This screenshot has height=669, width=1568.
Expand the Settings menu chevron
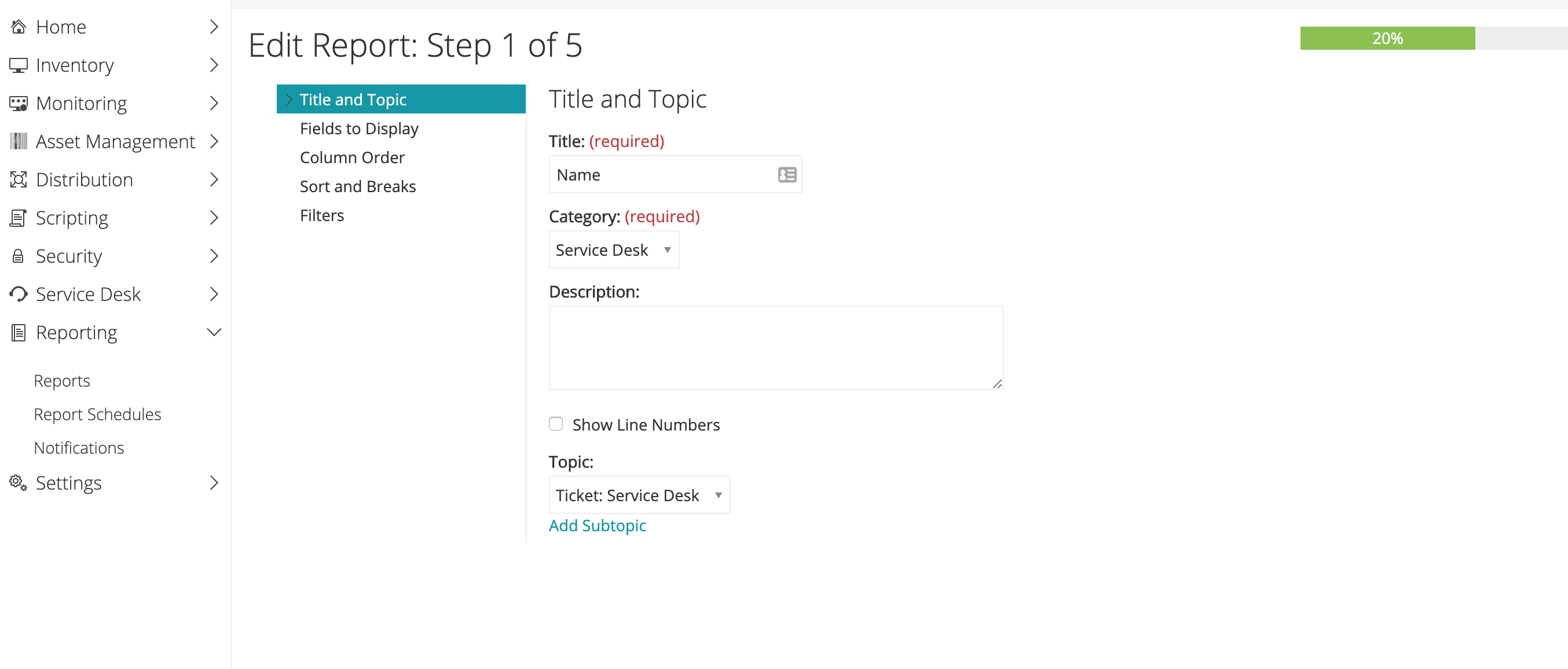214,483
